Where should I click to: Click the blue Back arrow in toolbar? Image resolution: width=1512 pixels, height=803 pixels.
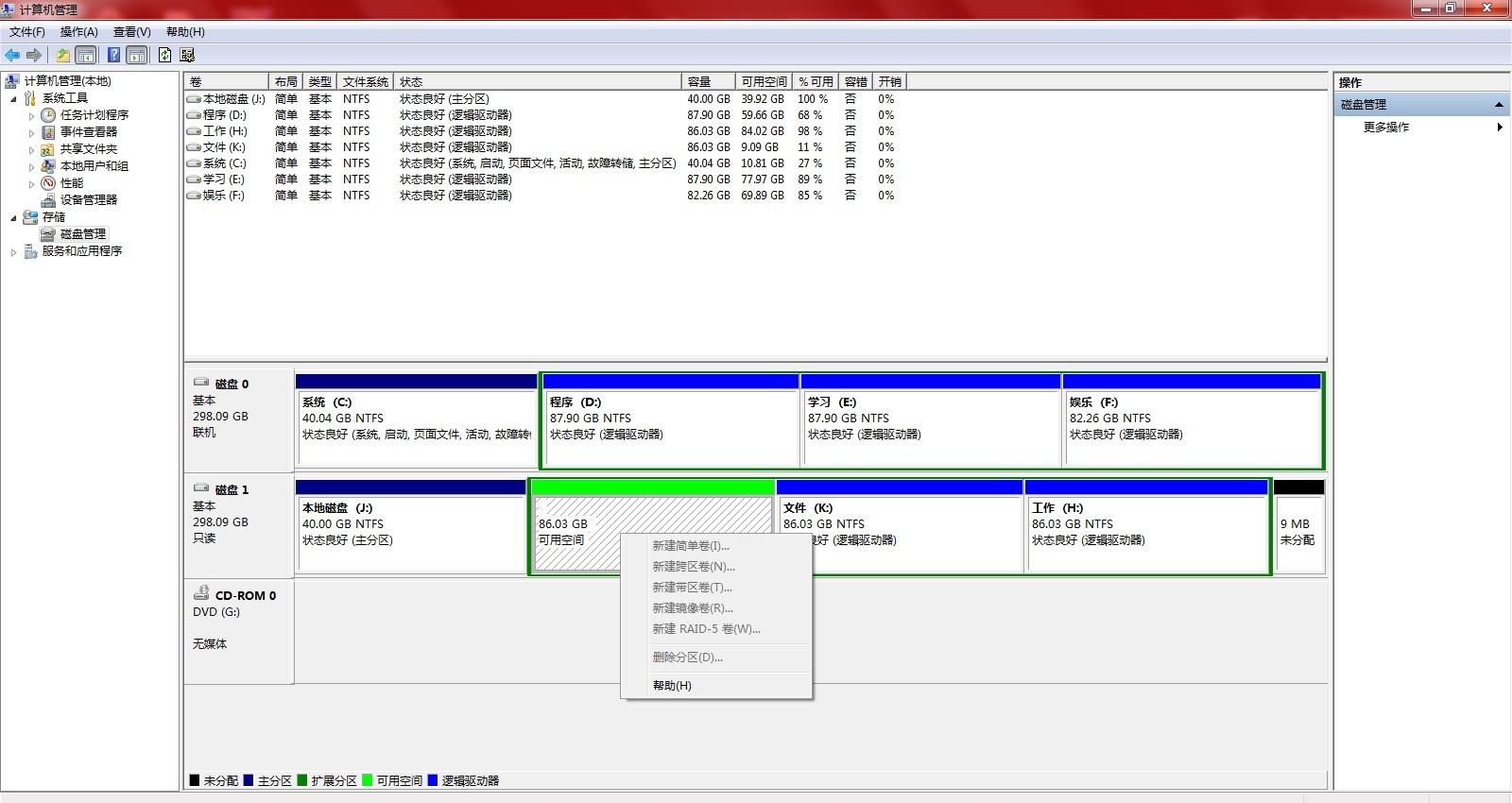coord(12,55)
